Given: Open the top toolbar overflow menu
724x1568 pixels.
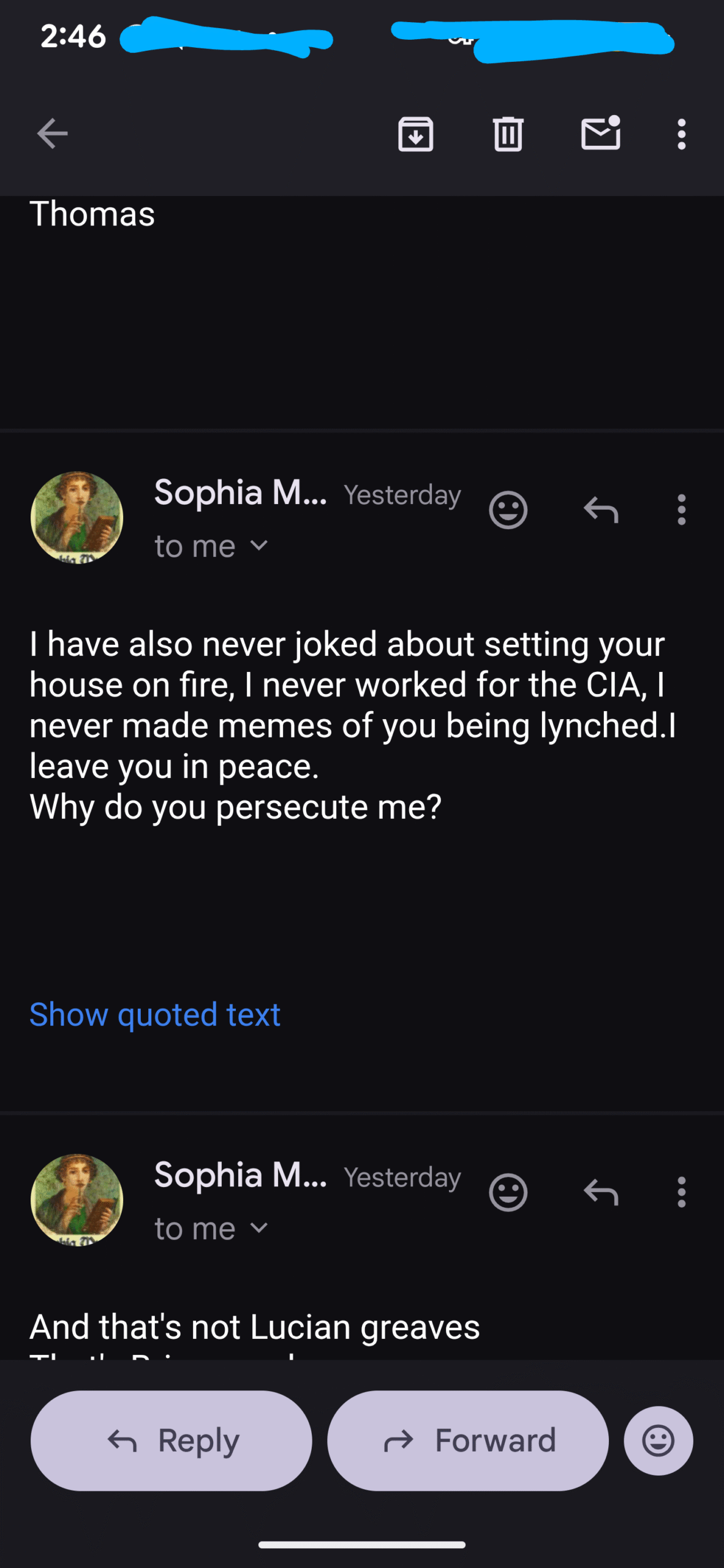Looking at the screenshot, I should point(681,134).
